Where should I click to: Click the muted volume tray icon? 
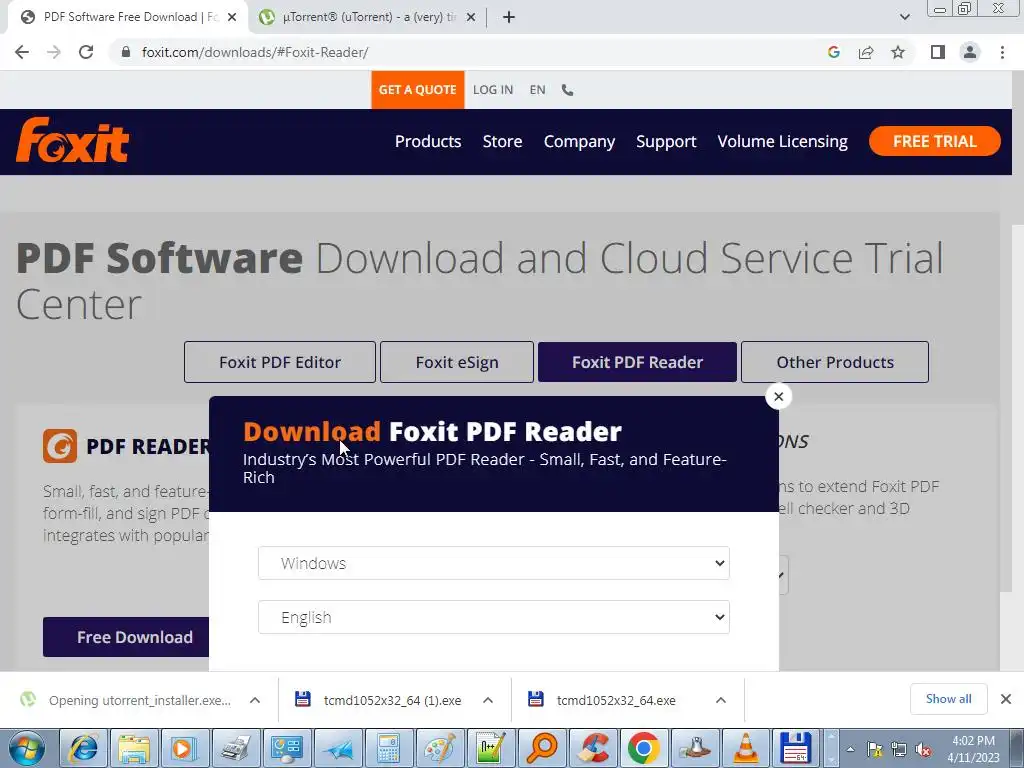pyautogui.click(x=923, y=750)
